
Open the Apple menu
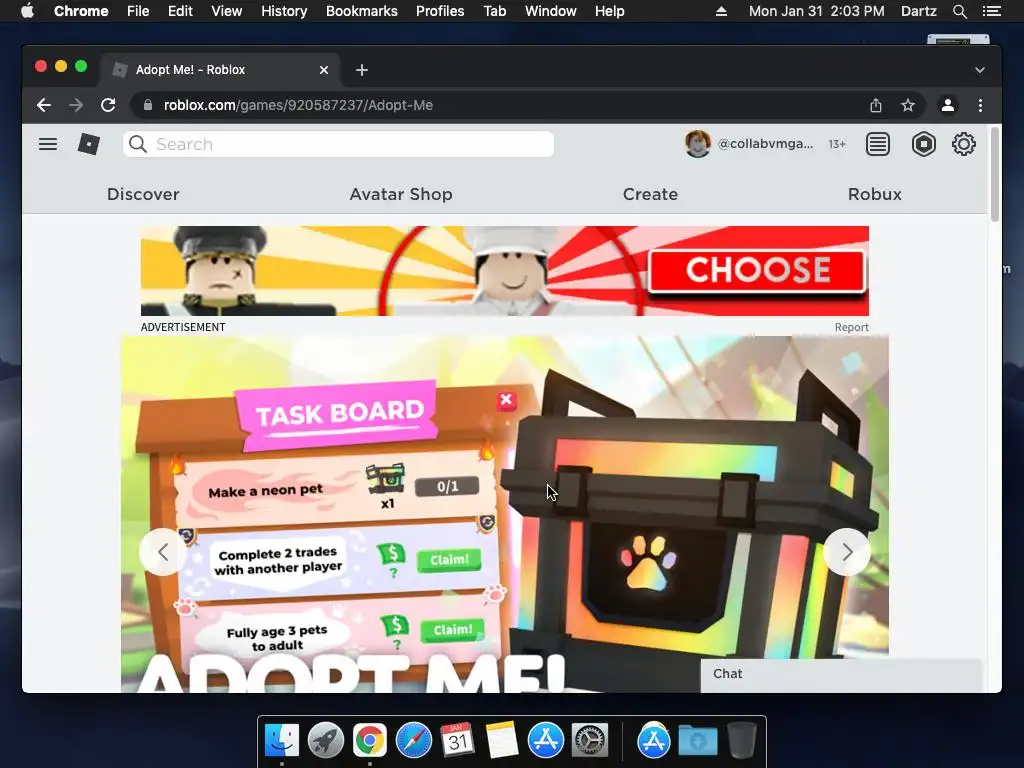point(27,11)
